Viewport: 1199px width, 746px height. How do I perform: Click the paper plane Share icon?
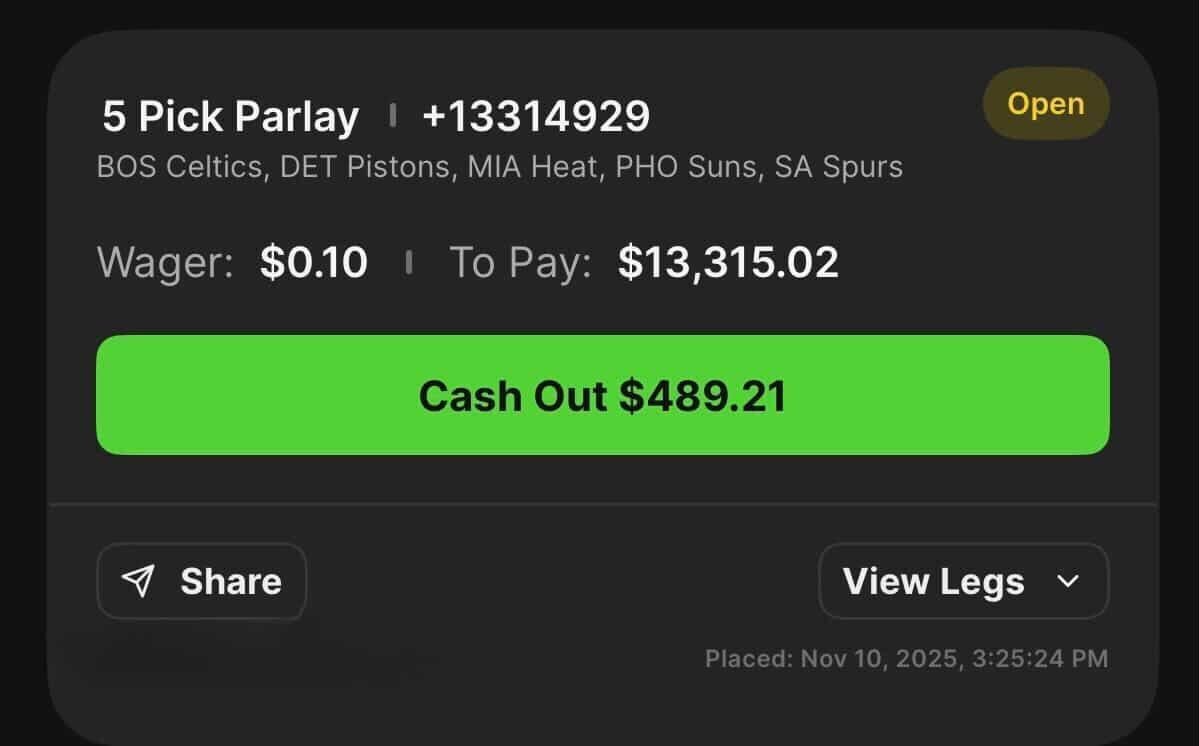click(139, 581)
